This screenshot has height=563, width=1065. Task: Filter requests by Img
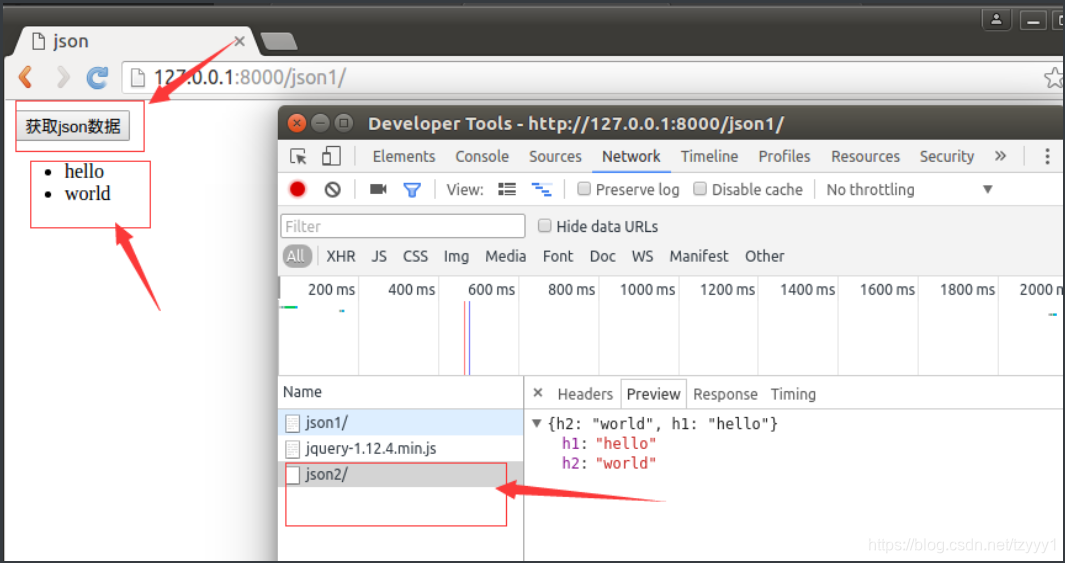click(x=456, y=256)
